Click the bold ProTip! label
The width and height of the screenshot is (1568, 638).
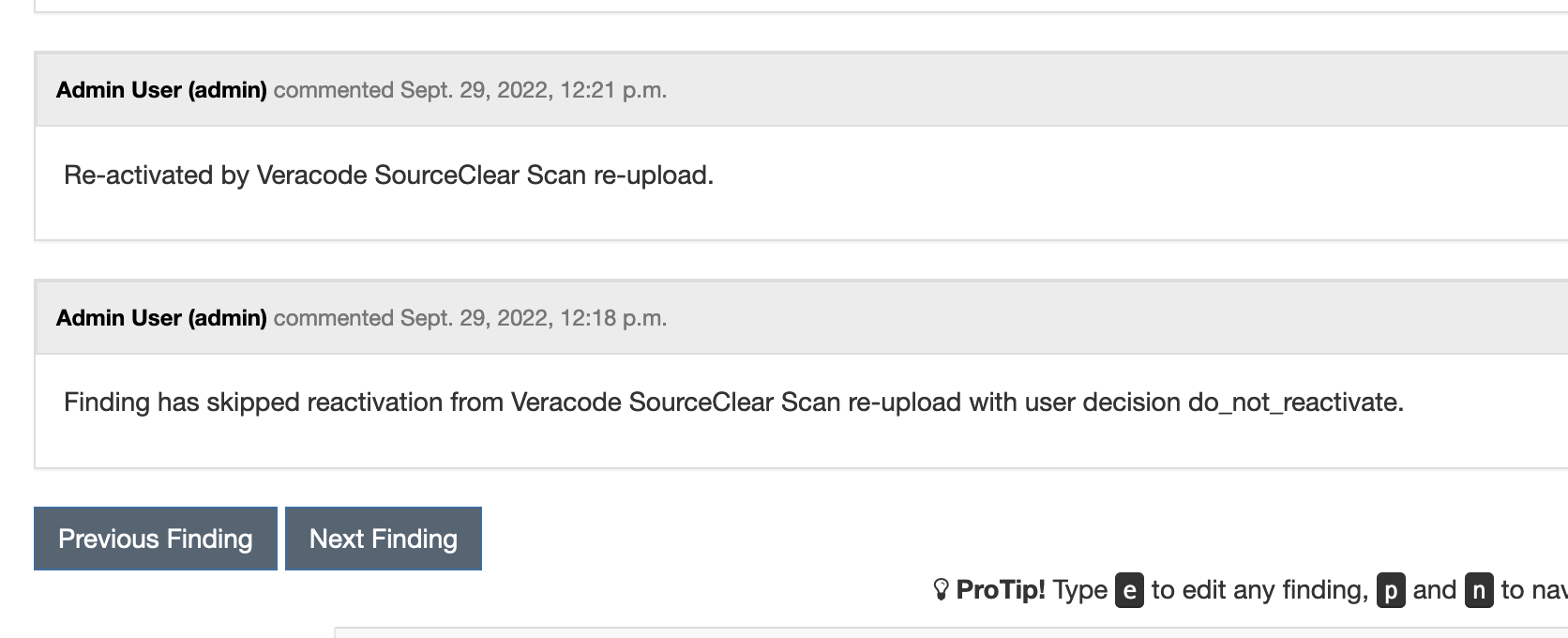(1001, 590)
